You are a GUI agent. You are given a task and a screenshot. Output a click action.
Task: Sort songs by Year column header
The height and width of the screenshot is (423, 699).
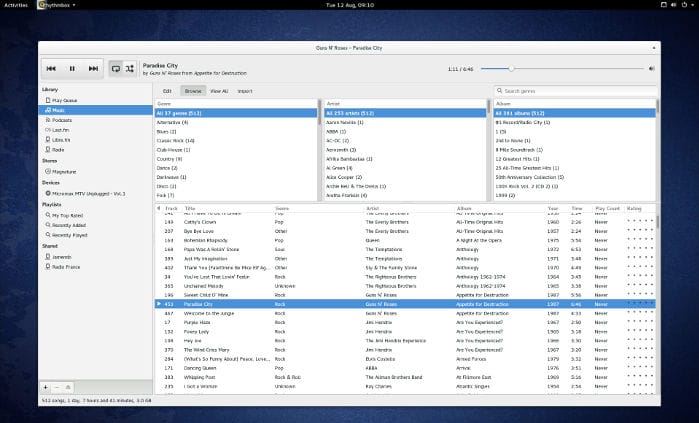coord(553,209)
